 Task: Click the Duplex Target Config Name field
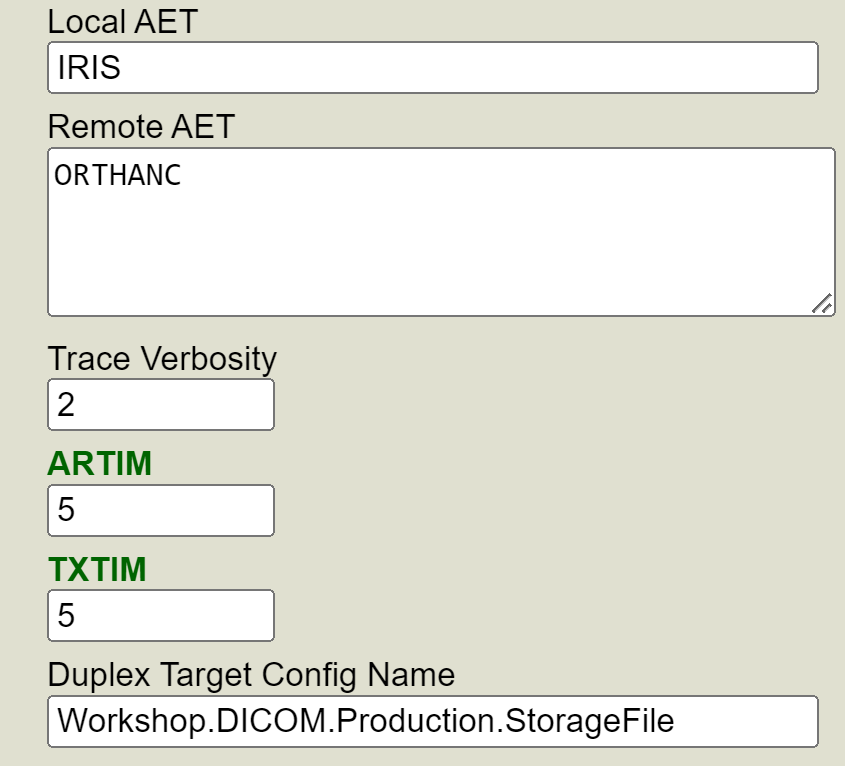[432, 721]
